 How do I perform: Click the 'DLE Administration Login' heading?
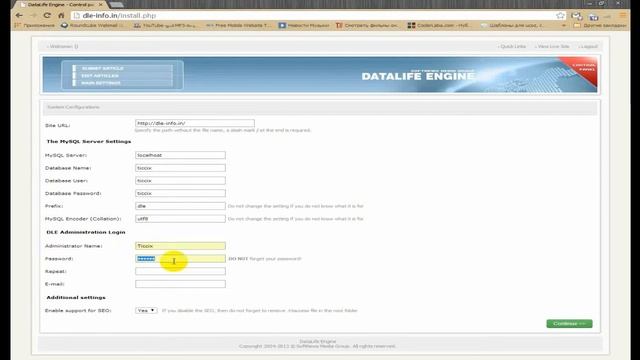(x=86, y=232)
